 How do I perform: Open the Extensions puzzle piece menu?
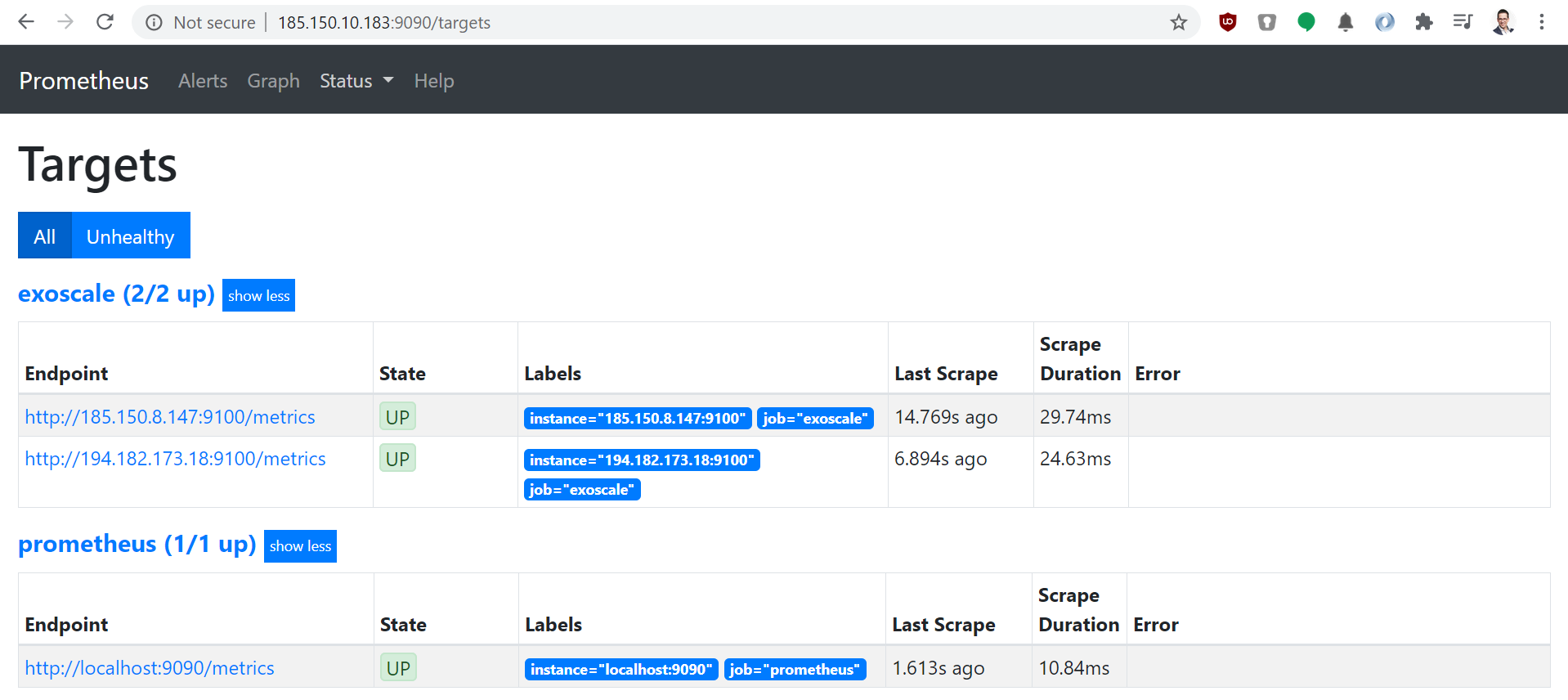[1423, 22]
